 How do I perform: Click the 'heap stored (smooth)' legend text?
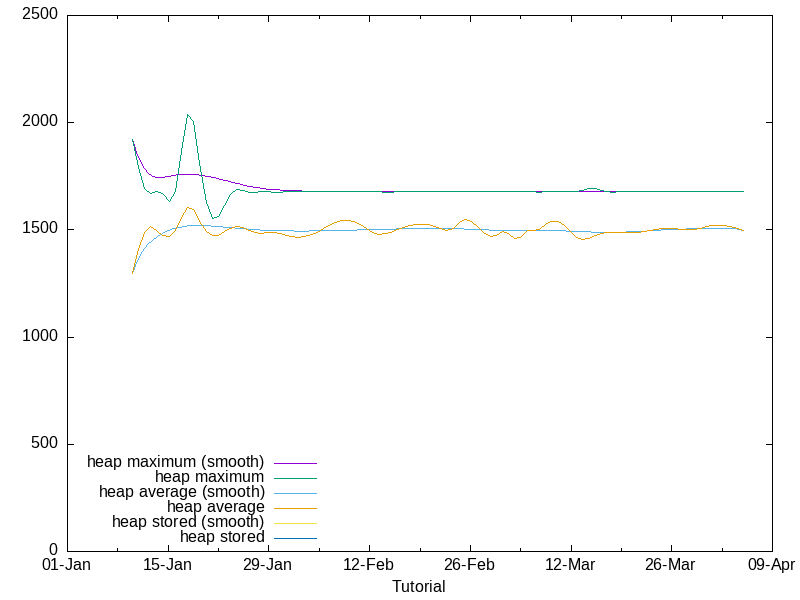click(x=188, y=522)
